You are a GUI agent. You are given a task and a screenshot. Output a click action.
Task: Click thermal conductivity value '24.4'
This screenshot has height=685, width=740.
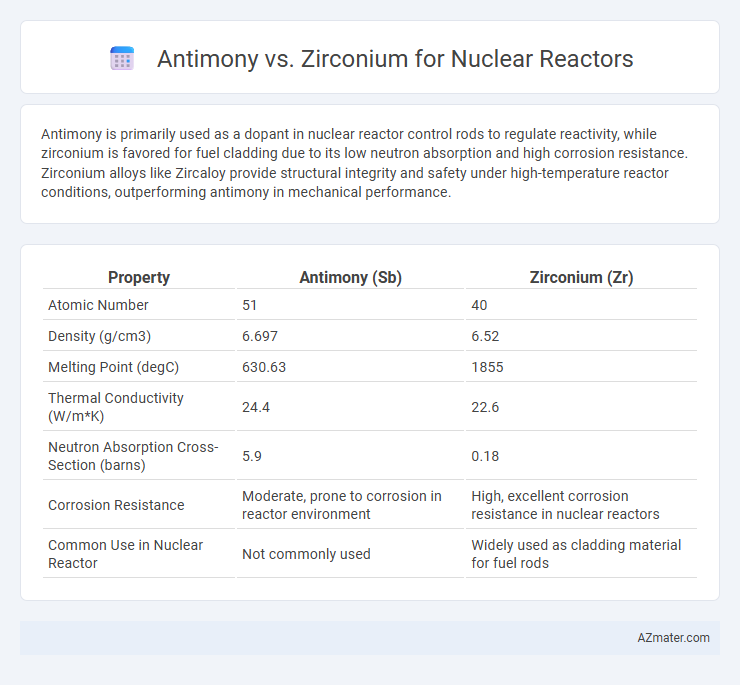click(256, 407)
